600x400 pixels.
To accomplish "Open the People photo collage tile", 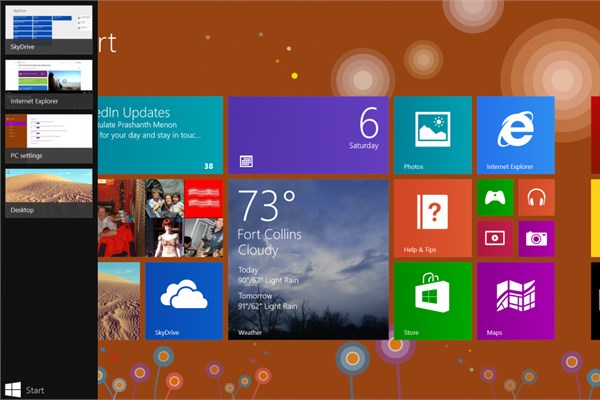I will point(160,218).
